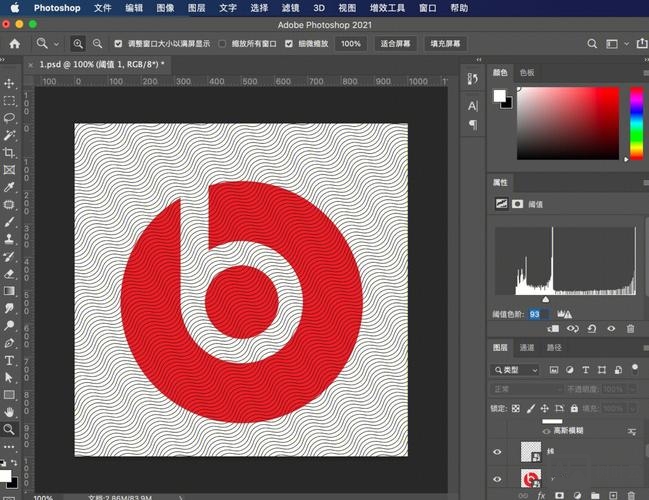Select the Eyedropper tool
This screenshot has height=500, width=649.
coord(10,187)
